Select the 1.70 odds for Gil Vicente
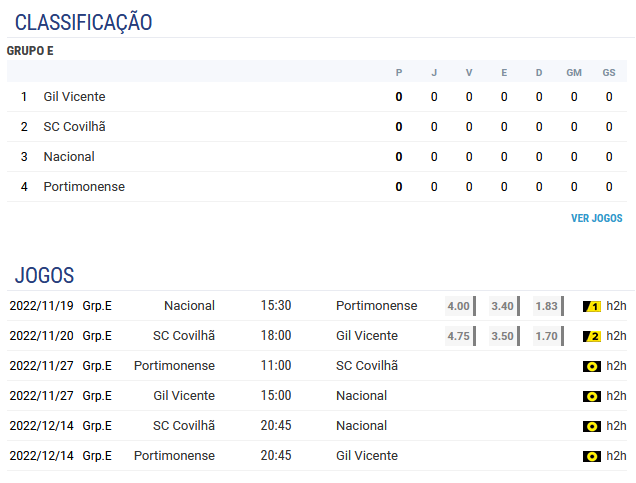 (x=548, y=336)
